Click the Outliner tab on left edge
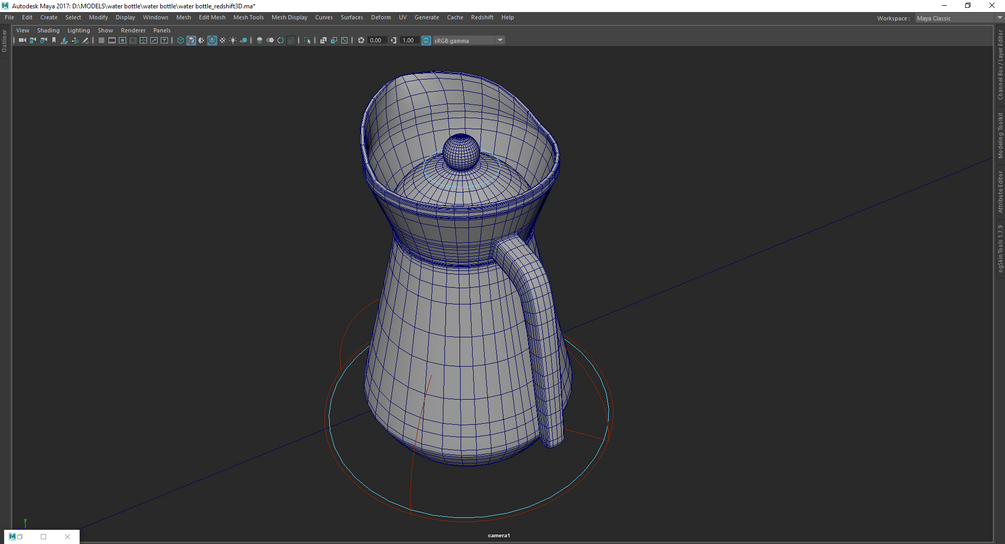This screenshot has height=544, width=1005. [4, 41]
